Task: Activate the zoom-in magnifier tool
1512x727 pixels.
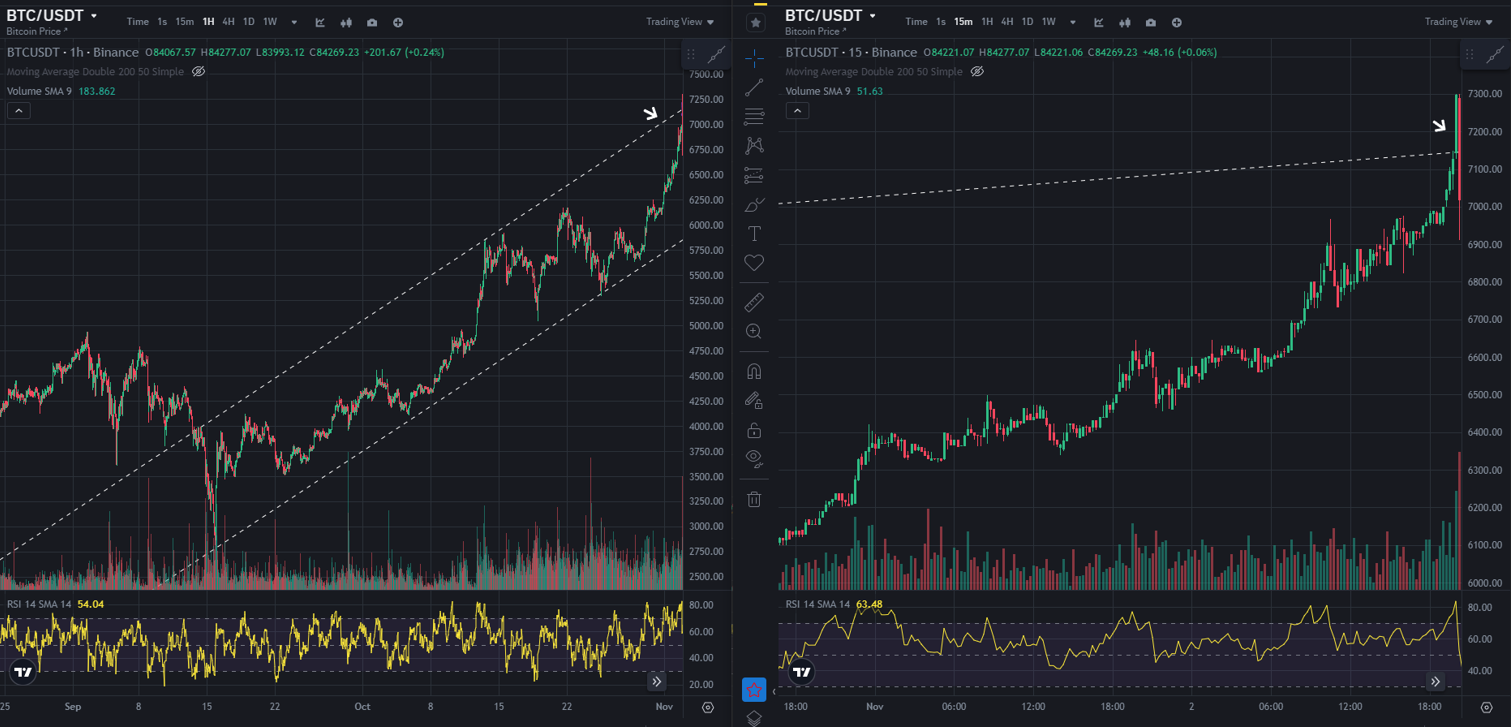Action: coord(754,331)
